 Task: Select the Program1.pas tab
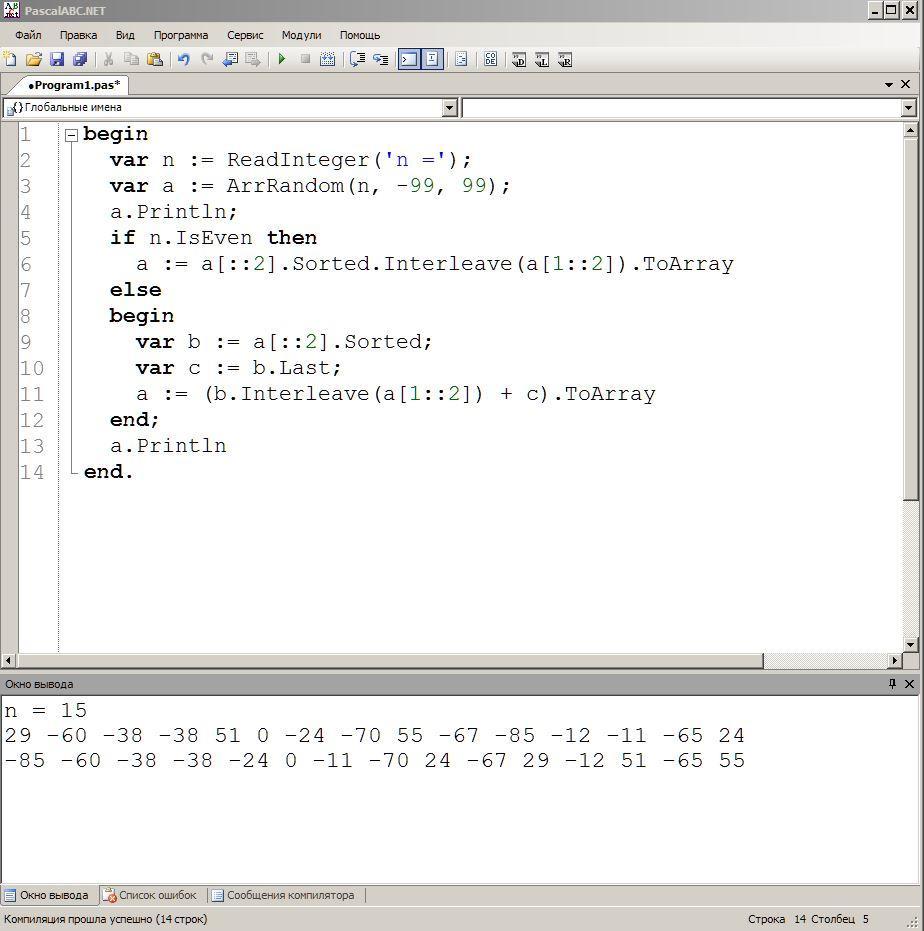[74, 85]
